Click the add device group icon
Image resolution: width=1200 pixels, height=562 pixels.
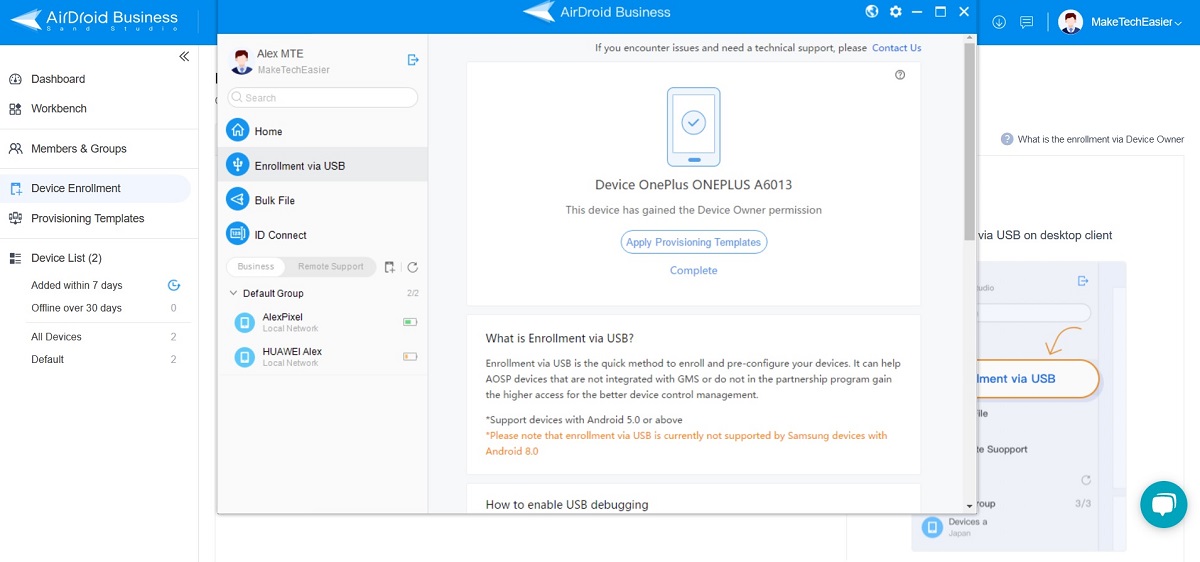tap(389, 267)
